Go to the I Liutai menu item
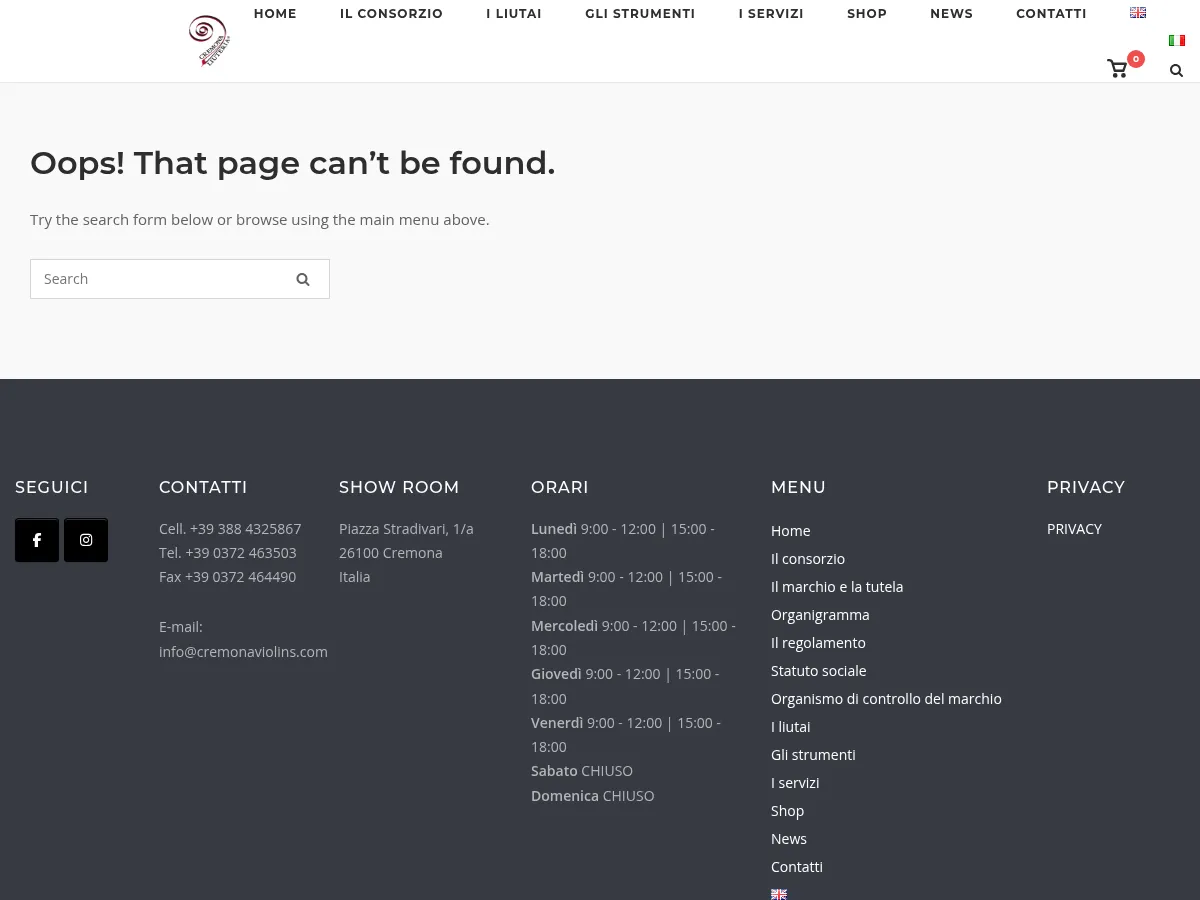 tap(514, 14)
